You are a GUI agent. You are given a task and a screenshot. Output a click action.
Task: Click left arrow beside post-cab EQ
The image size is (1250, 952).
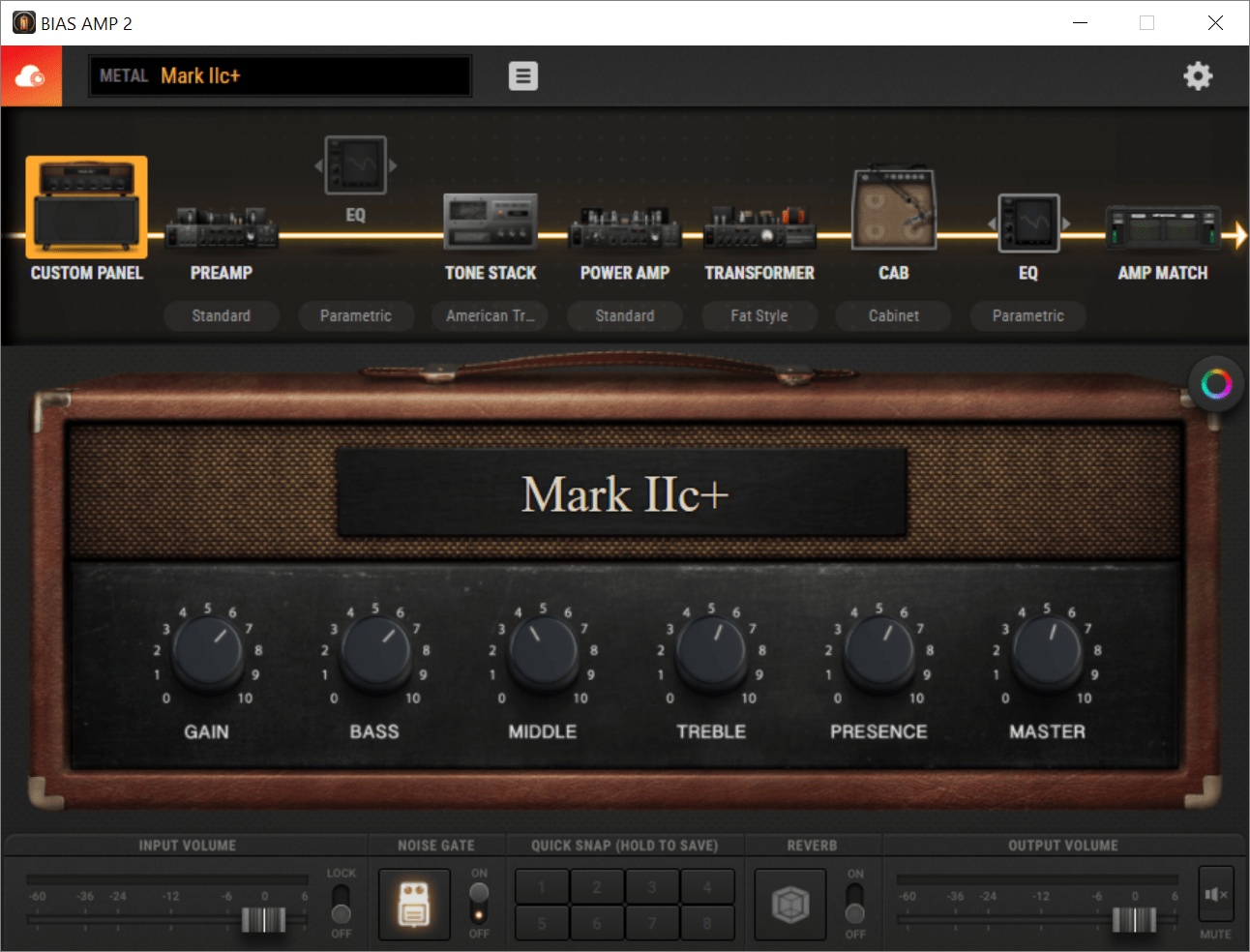[x=992, y=223]
